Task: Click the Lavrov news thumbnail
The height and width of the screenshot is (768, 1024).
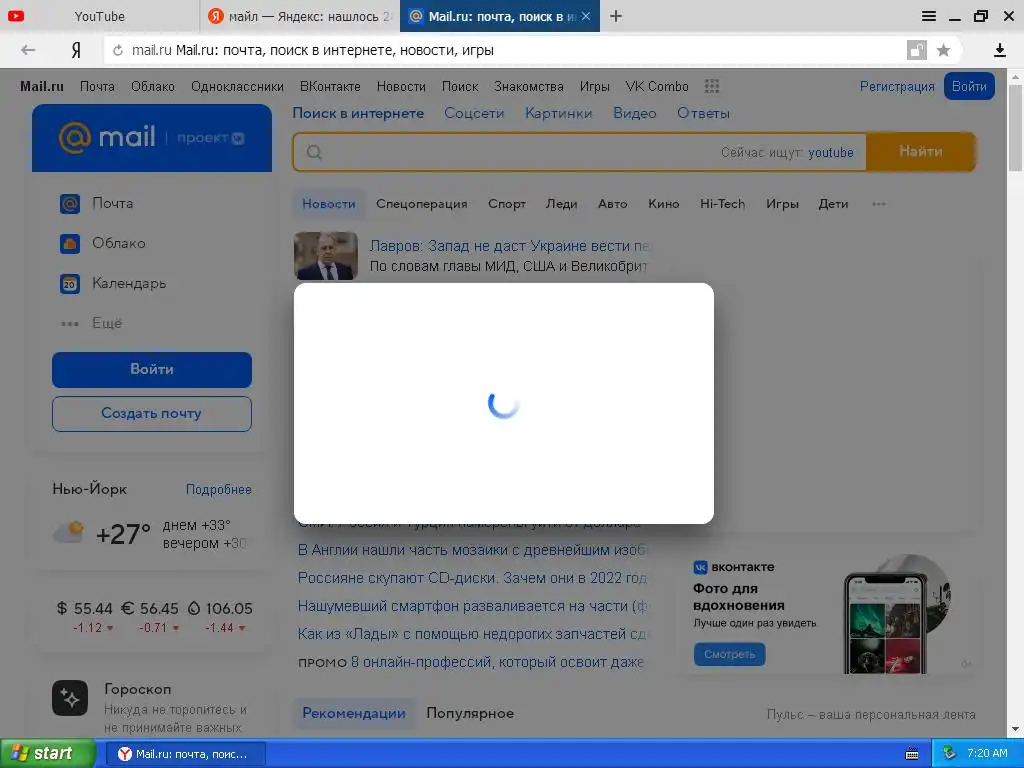Action: click(326, 256)
